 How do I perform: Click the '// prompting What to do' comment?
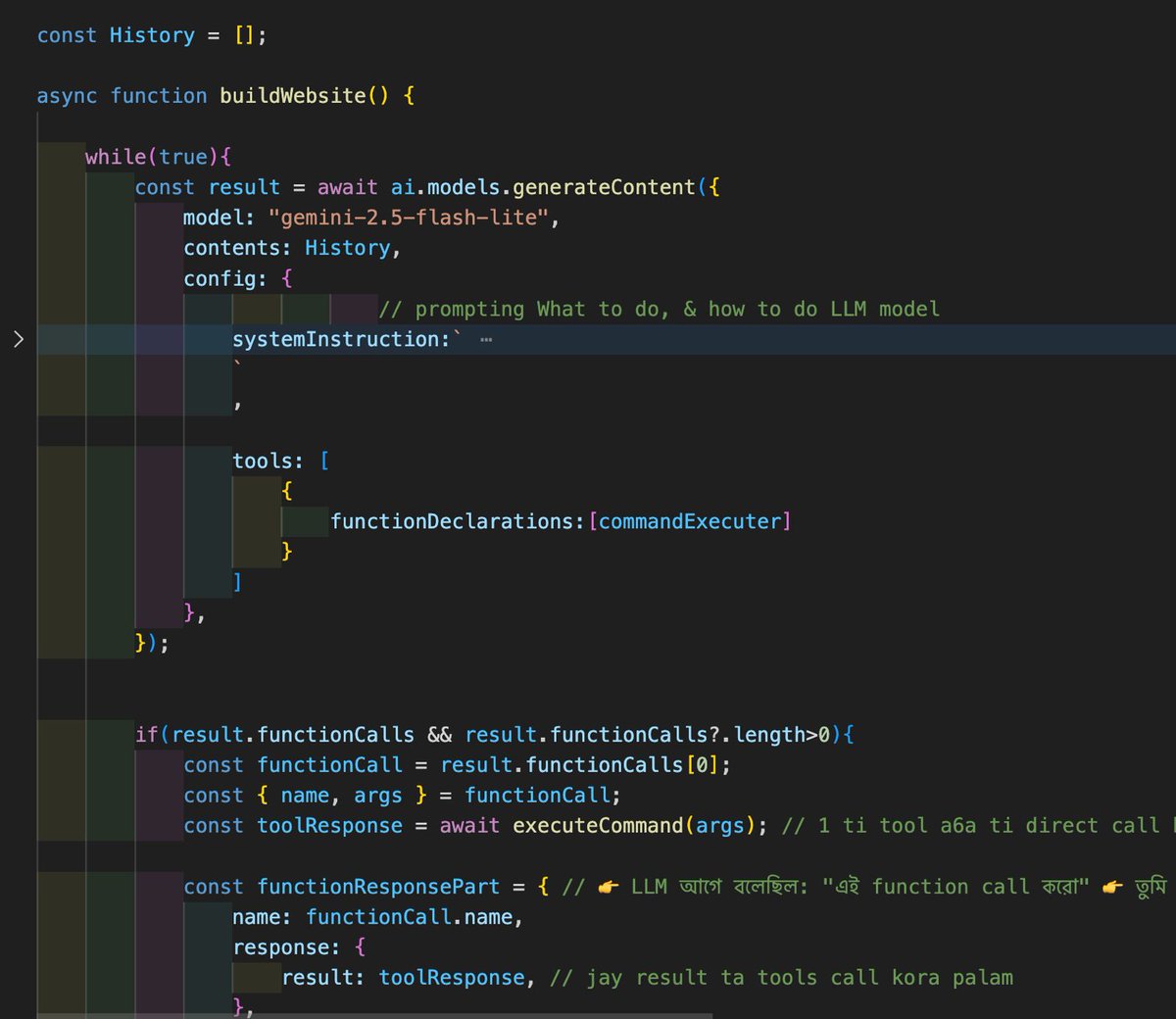click(659, 309)
